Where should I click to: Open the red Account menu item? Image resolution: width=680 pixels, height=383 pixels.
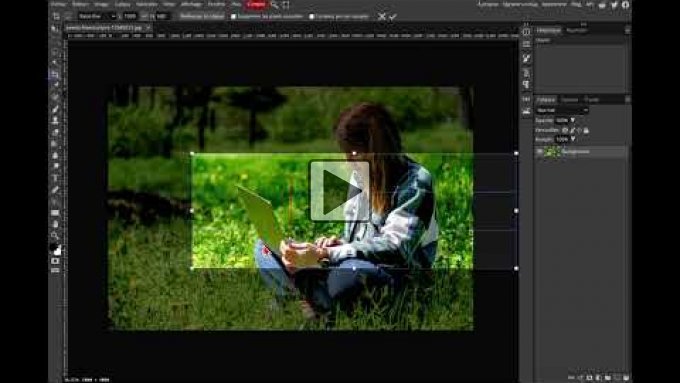256,4
